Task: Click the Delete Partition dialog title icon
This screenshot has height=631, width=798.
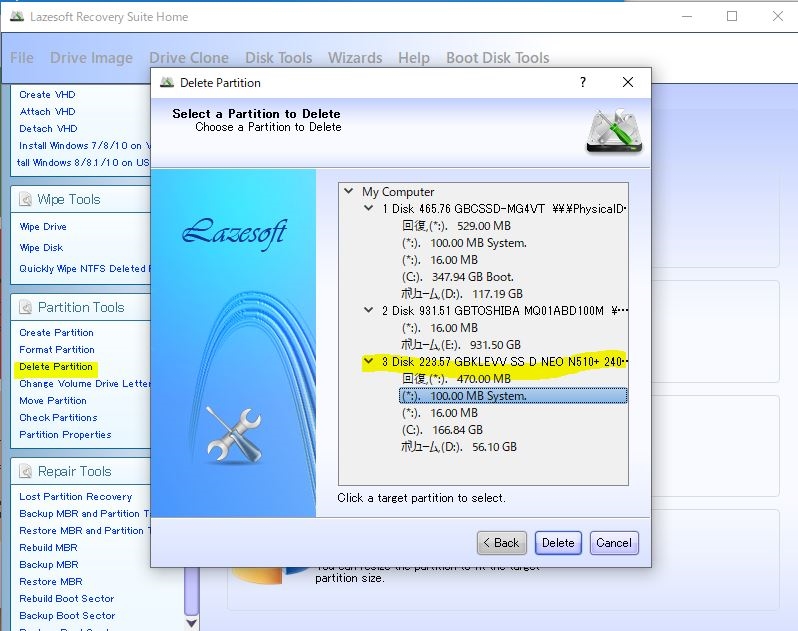Action: 167,82
